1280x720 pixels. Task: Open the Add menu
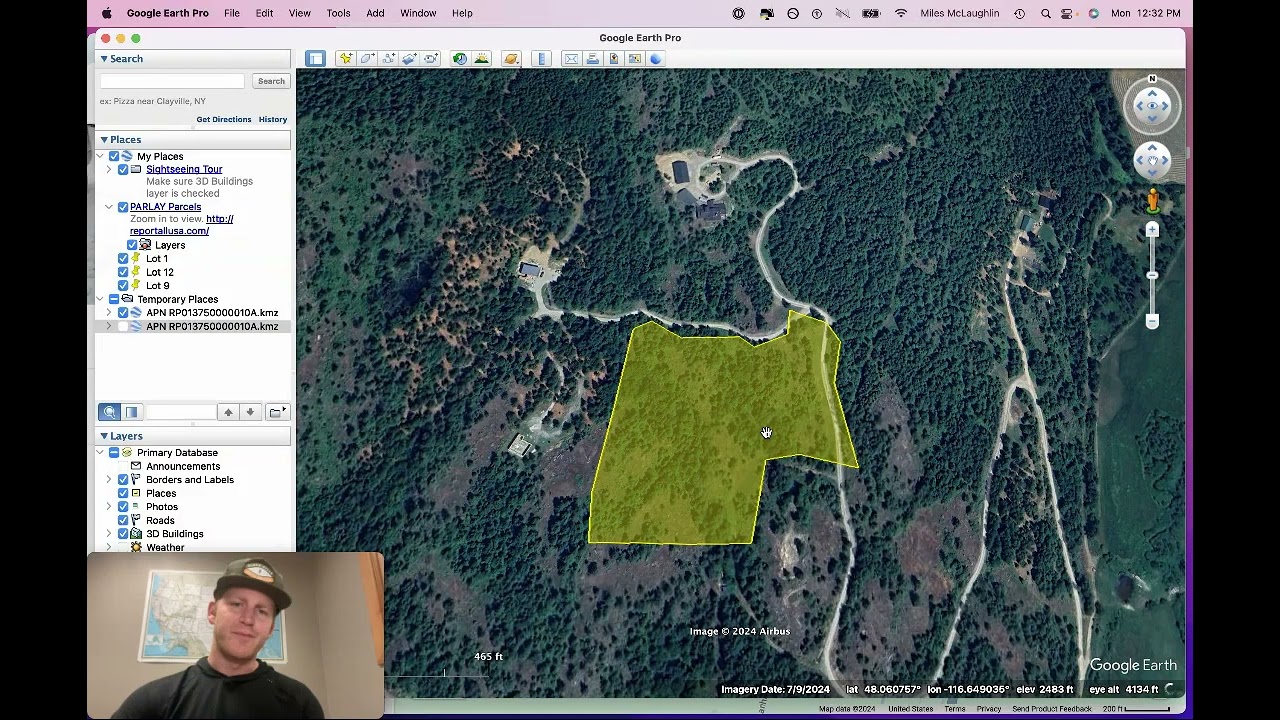click(x=375, y=13)
